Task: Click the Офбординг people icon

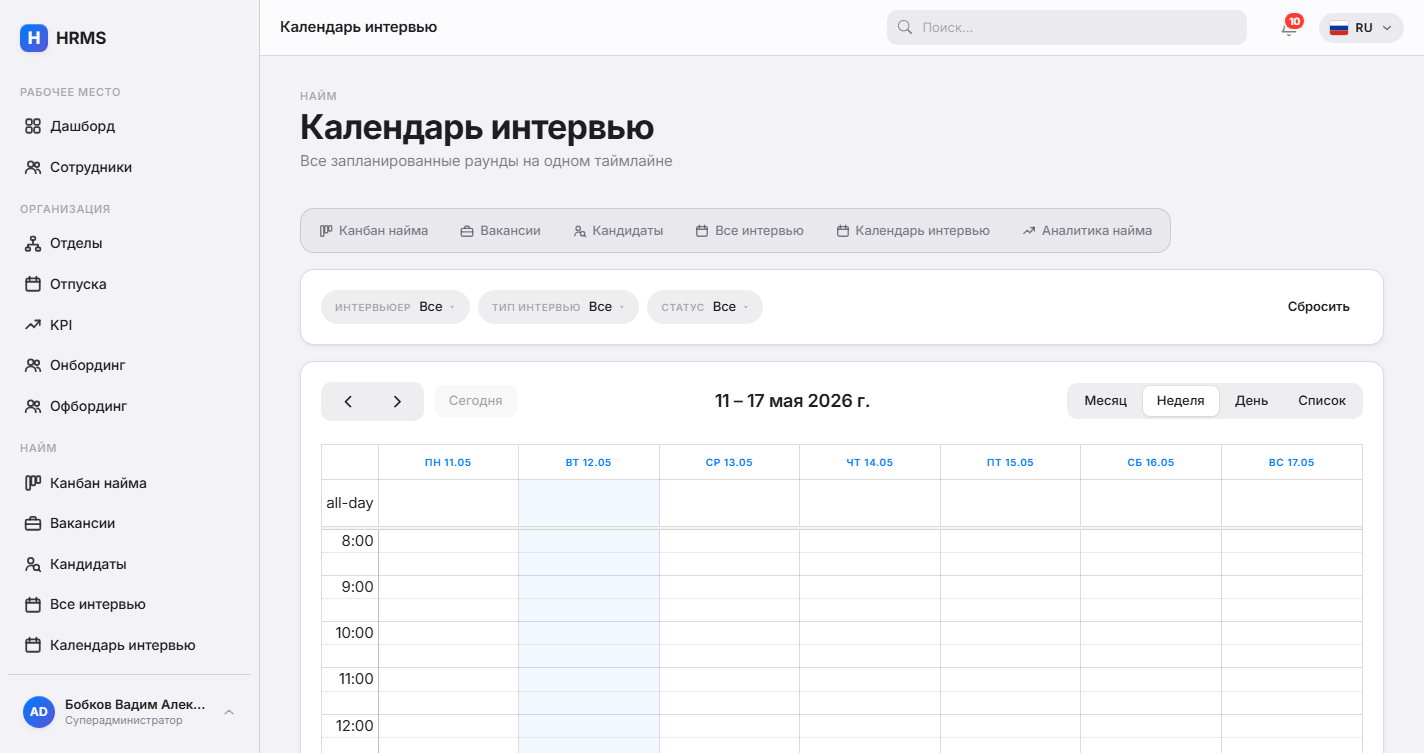Action: pyautogui.click(x=33, y=407)
